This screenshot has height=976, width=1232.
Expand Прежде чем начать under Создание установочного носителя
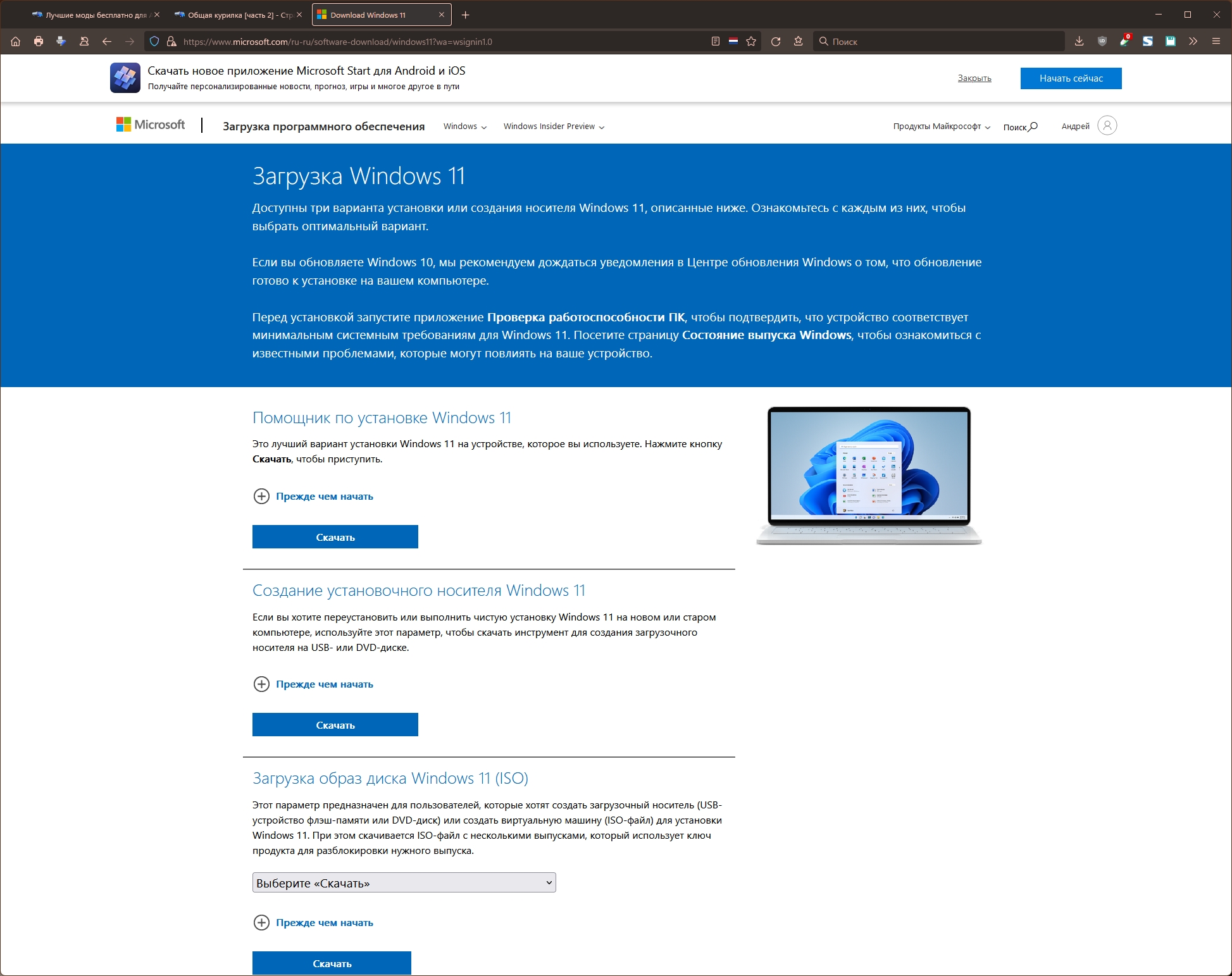click(313, 684)
